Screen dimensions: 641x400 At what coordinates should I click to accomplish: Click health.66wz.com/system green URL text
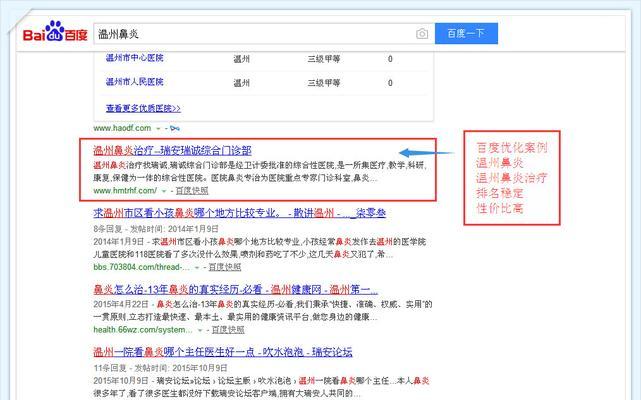click(x=143, y=330)
